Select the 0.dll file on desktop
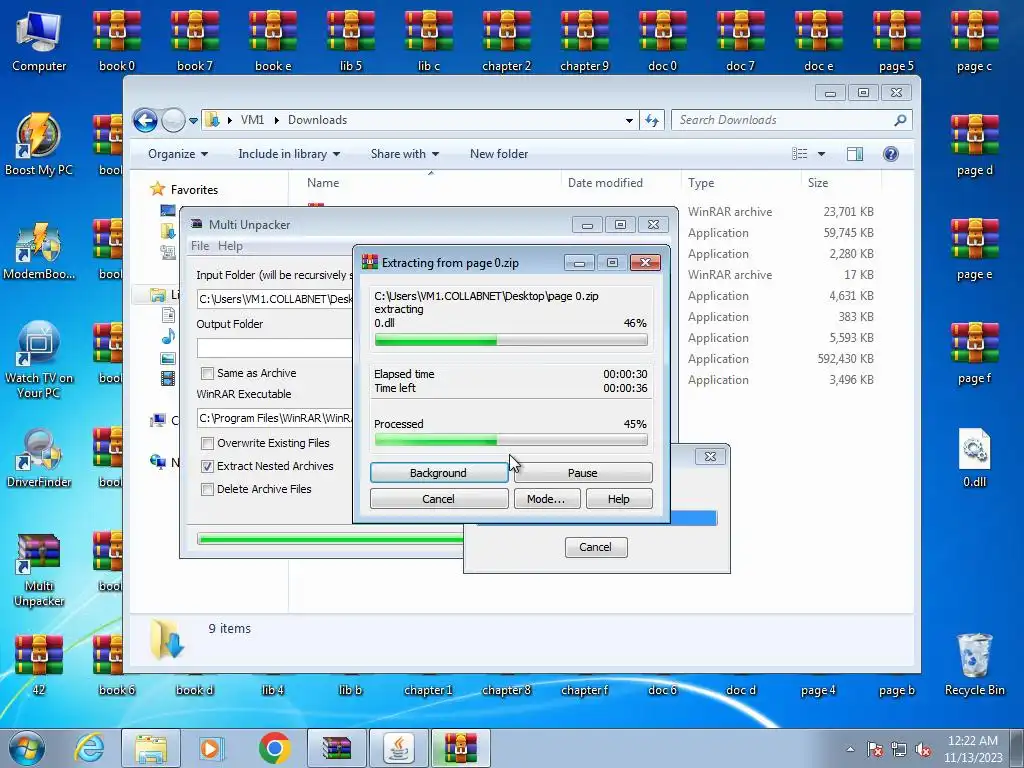Screen dimensions: 1024x768 pyautogui.click(x=974, y=458)
